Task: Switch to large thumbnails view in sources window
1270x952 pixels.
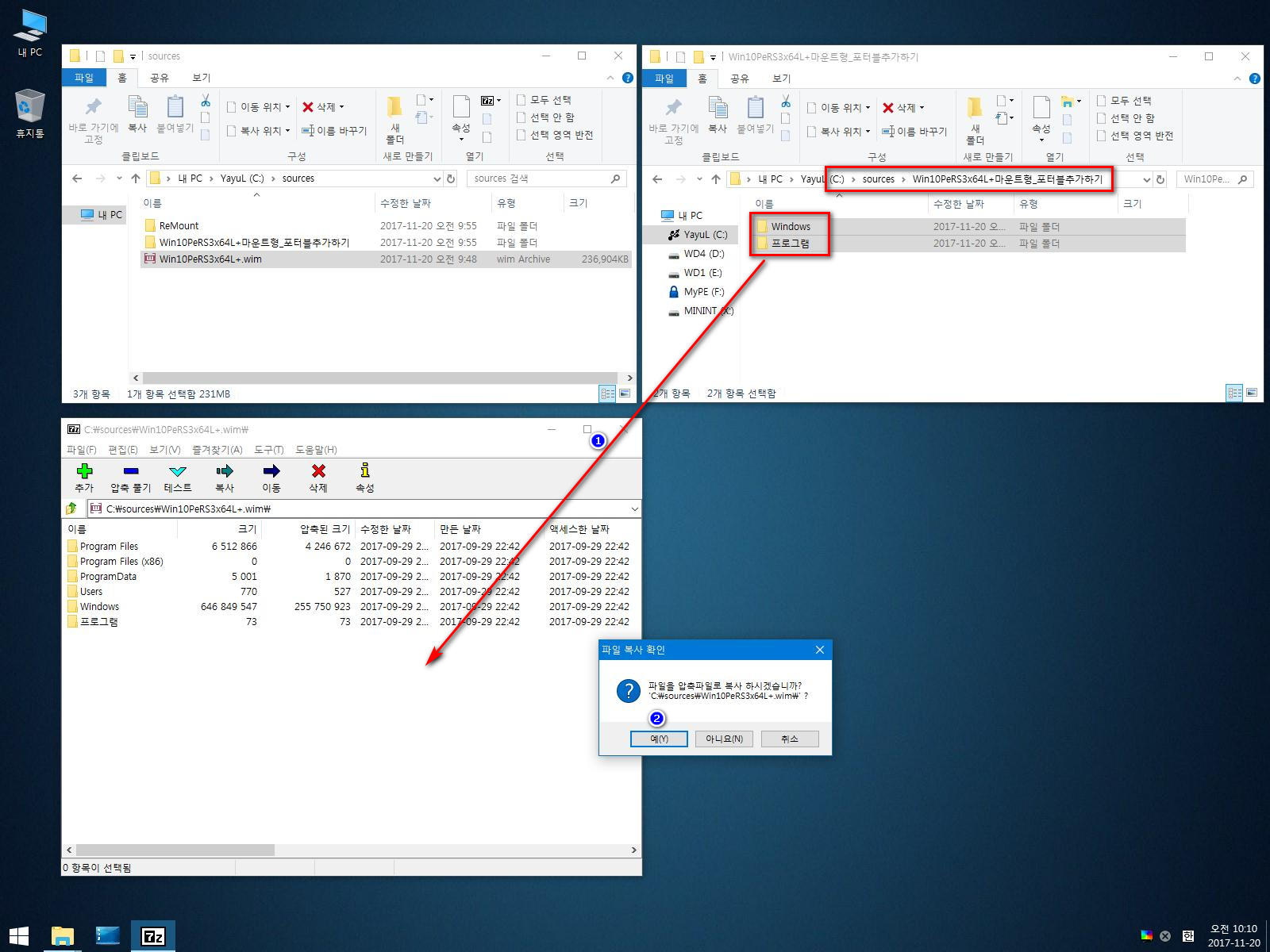Action: pos(625,393)
